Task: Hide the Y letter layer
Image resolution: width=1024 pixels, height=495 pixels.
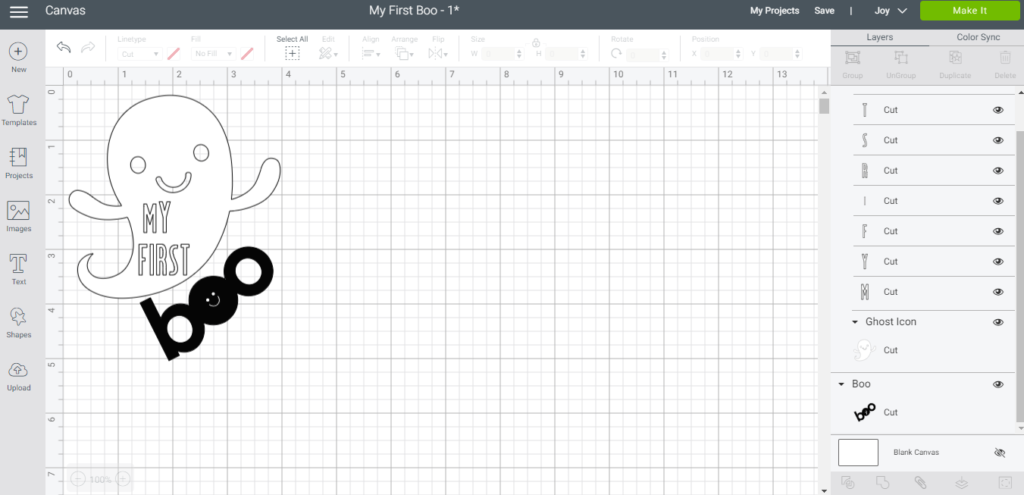Action: point(998,262)
